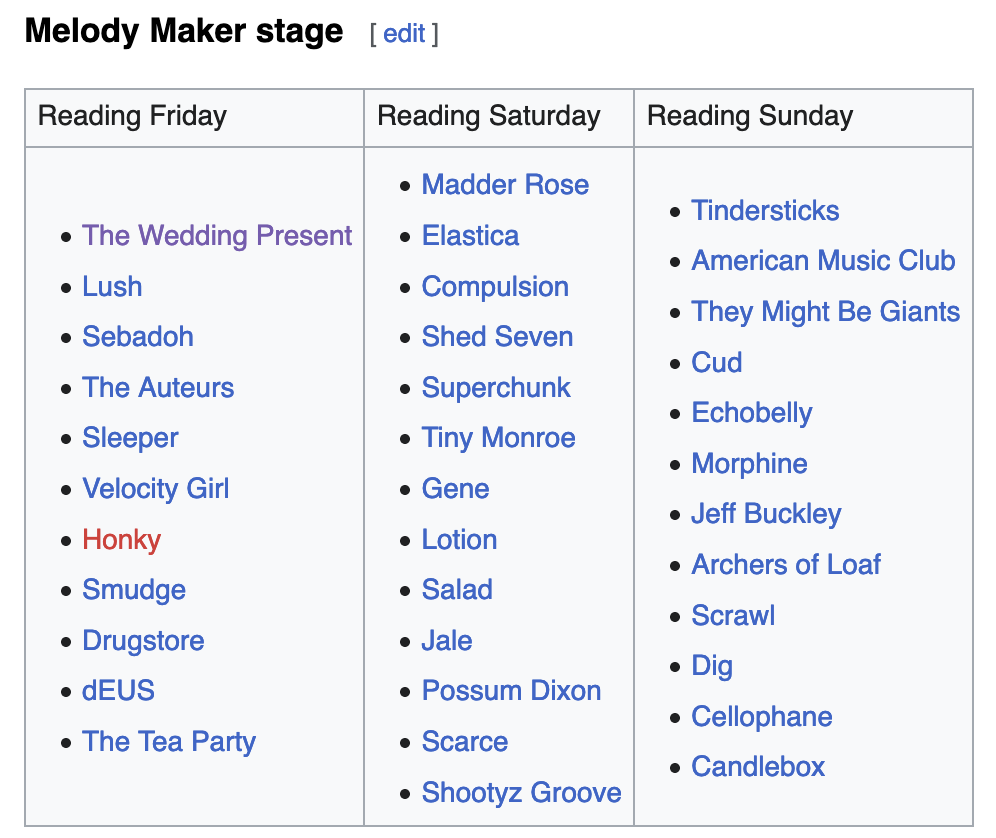This screenshot has height=838, width=996.
Task: Open The Wedding Present link
Action: (x=217, y=236)
